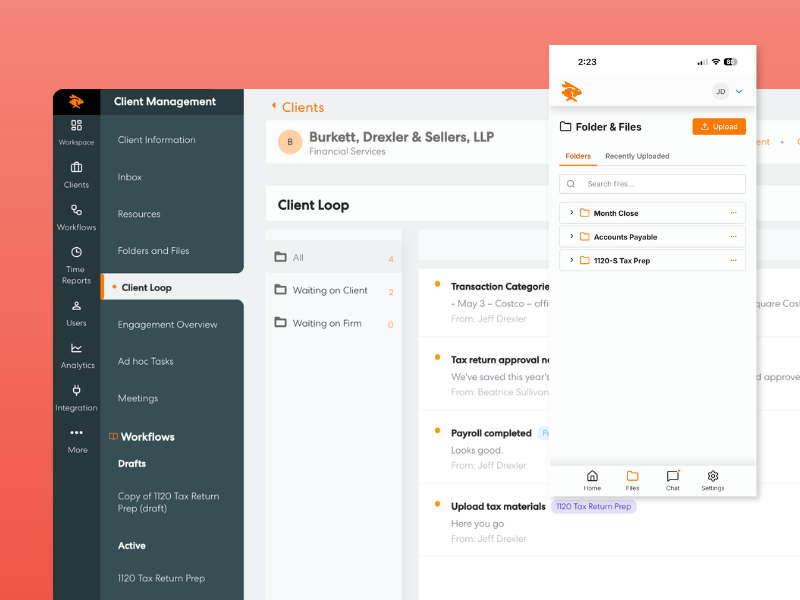This screenshot has width=800, height=600.
Task: Click the B avatar for Burkett, Drexler & Sellers
Action: [x=290, y=142]
